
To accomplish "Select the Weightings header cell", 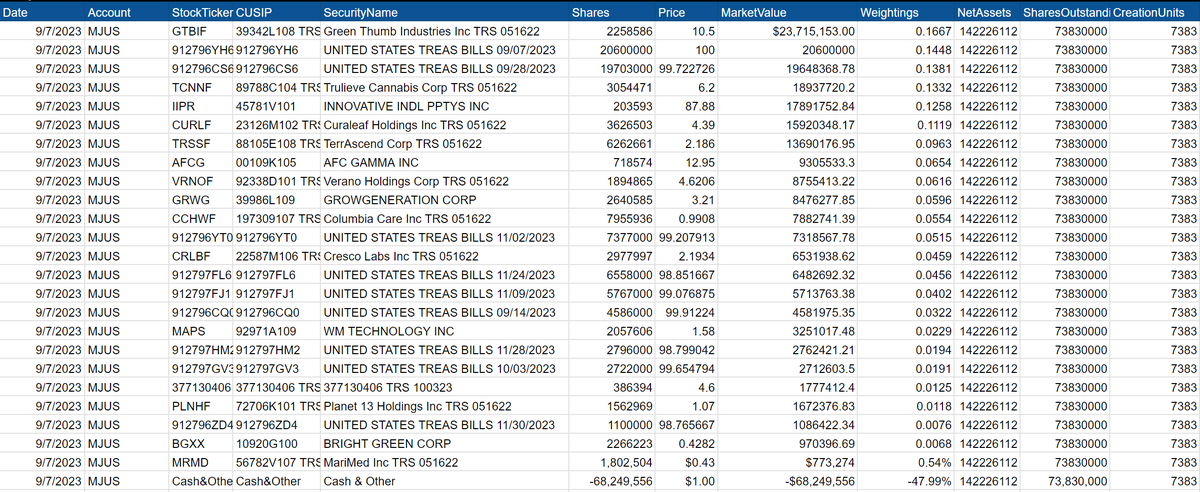I will pos(889,13).
